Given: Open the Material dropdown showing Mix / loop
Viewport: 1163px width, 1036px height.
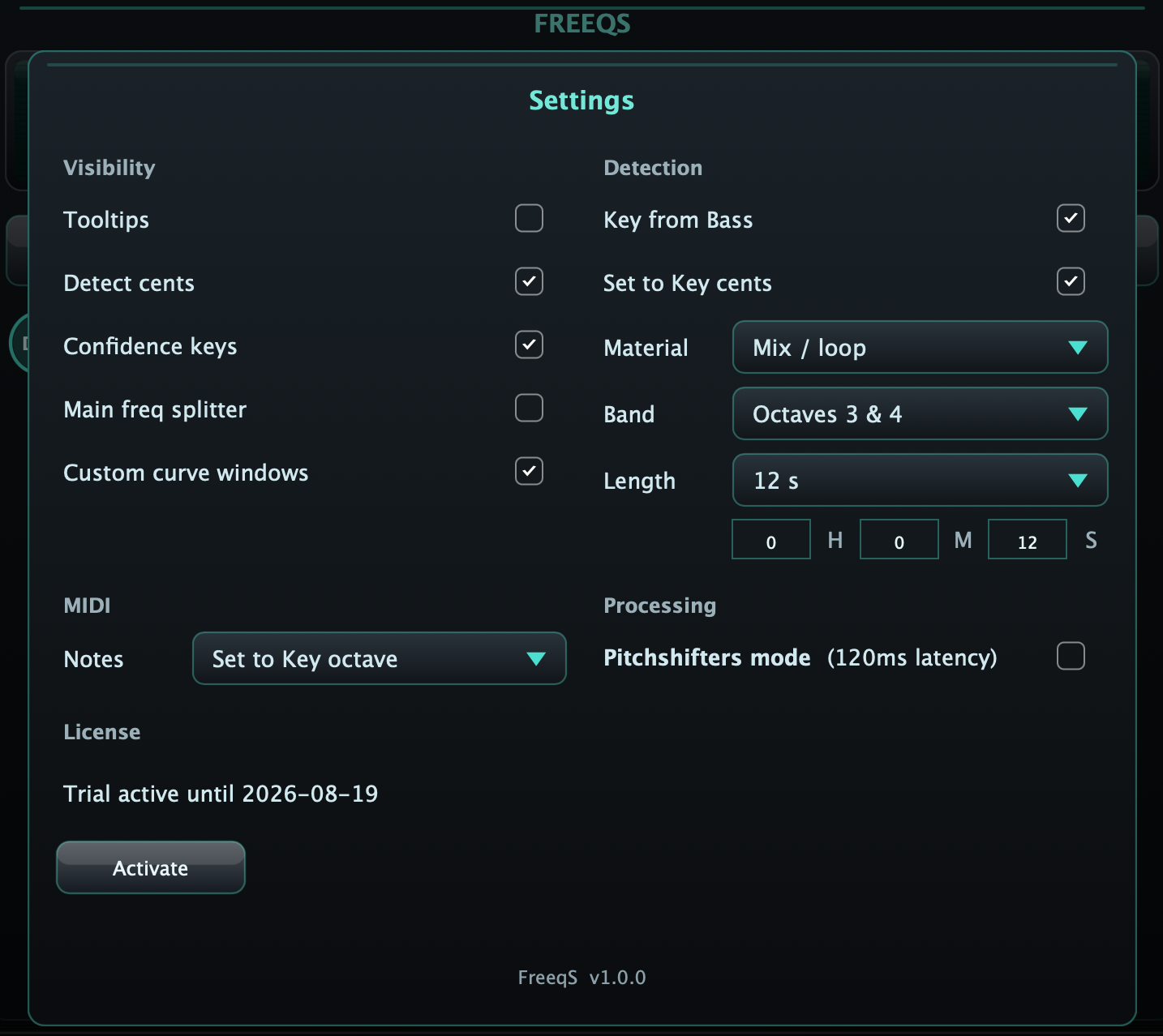Looking at the screenshot, I should click(x=920, y=347).
